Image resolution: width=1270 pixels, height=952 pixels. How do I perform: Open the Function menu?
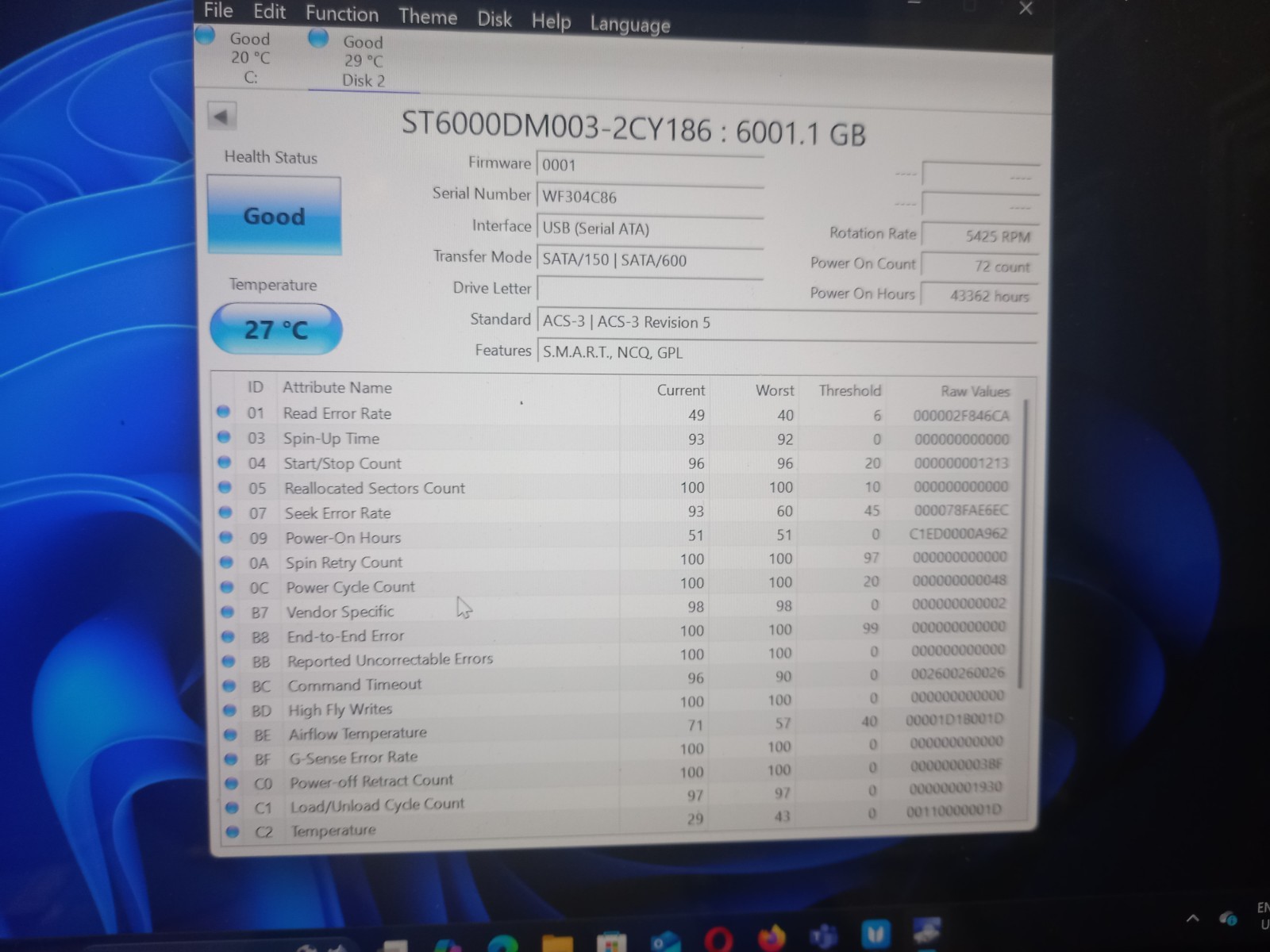[342, 14]
